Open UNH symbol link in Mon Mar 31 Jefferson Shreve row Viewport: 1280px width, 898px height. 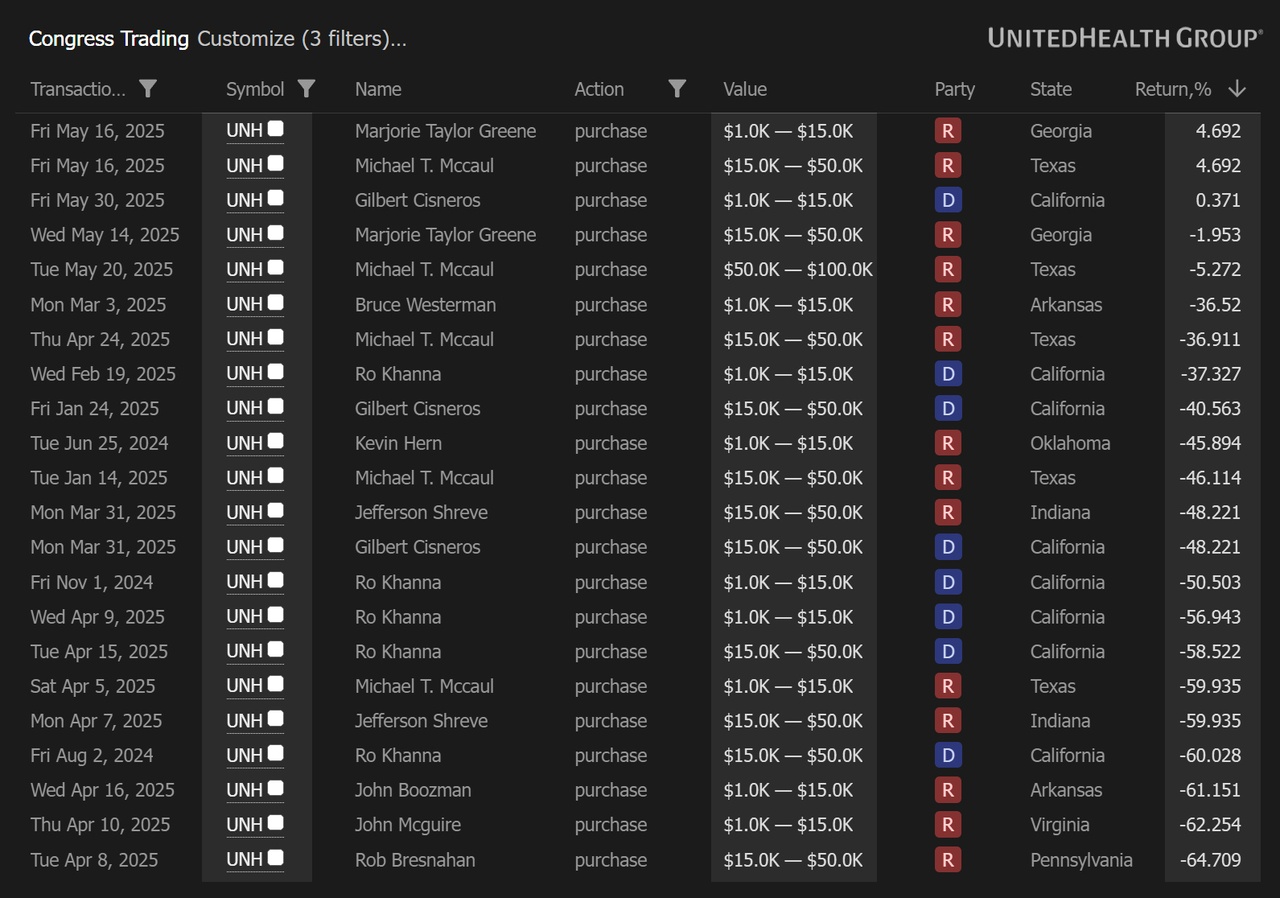[244, 512]
